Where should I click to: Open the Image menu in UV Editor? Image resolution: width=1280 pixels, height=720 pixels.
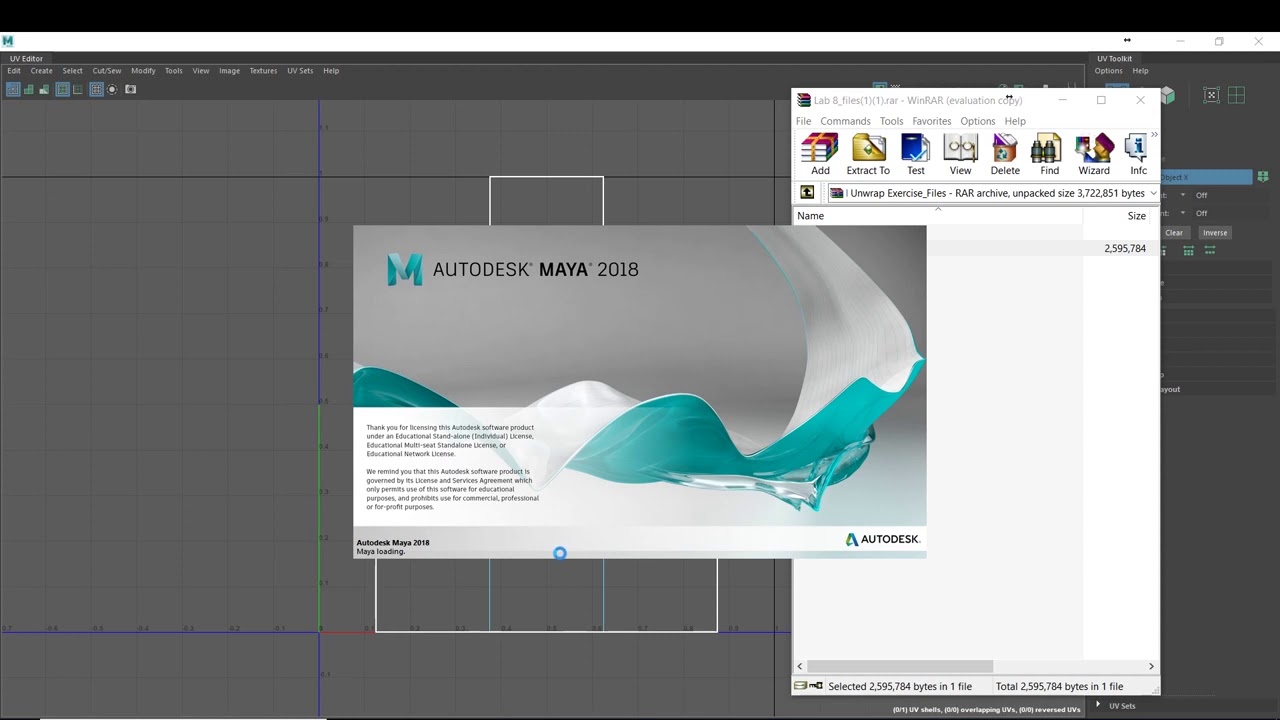[229, 71]
